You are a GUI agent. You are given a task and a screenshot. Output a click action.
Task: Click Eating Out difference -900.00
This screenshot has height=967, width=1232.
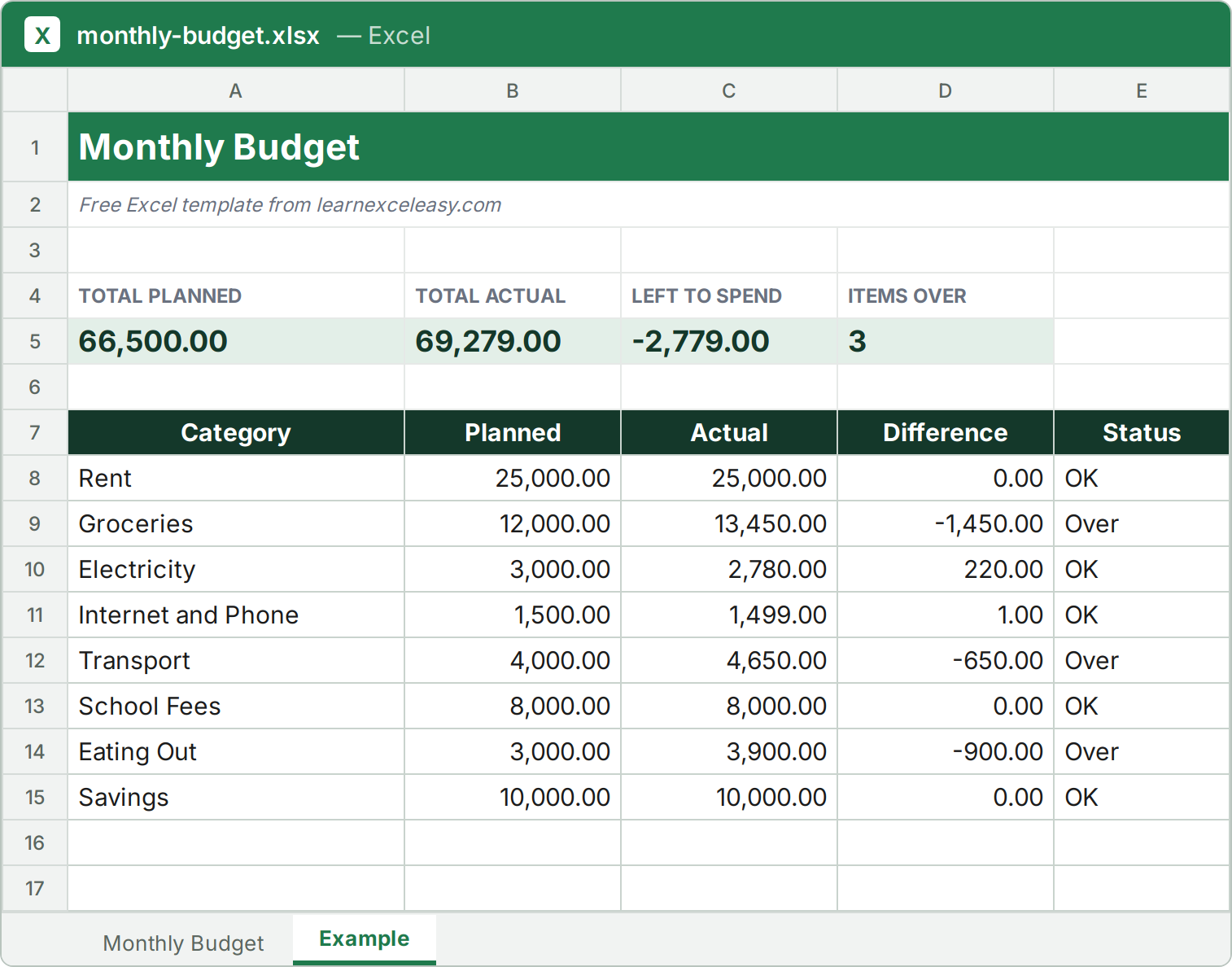click(946, 751)
